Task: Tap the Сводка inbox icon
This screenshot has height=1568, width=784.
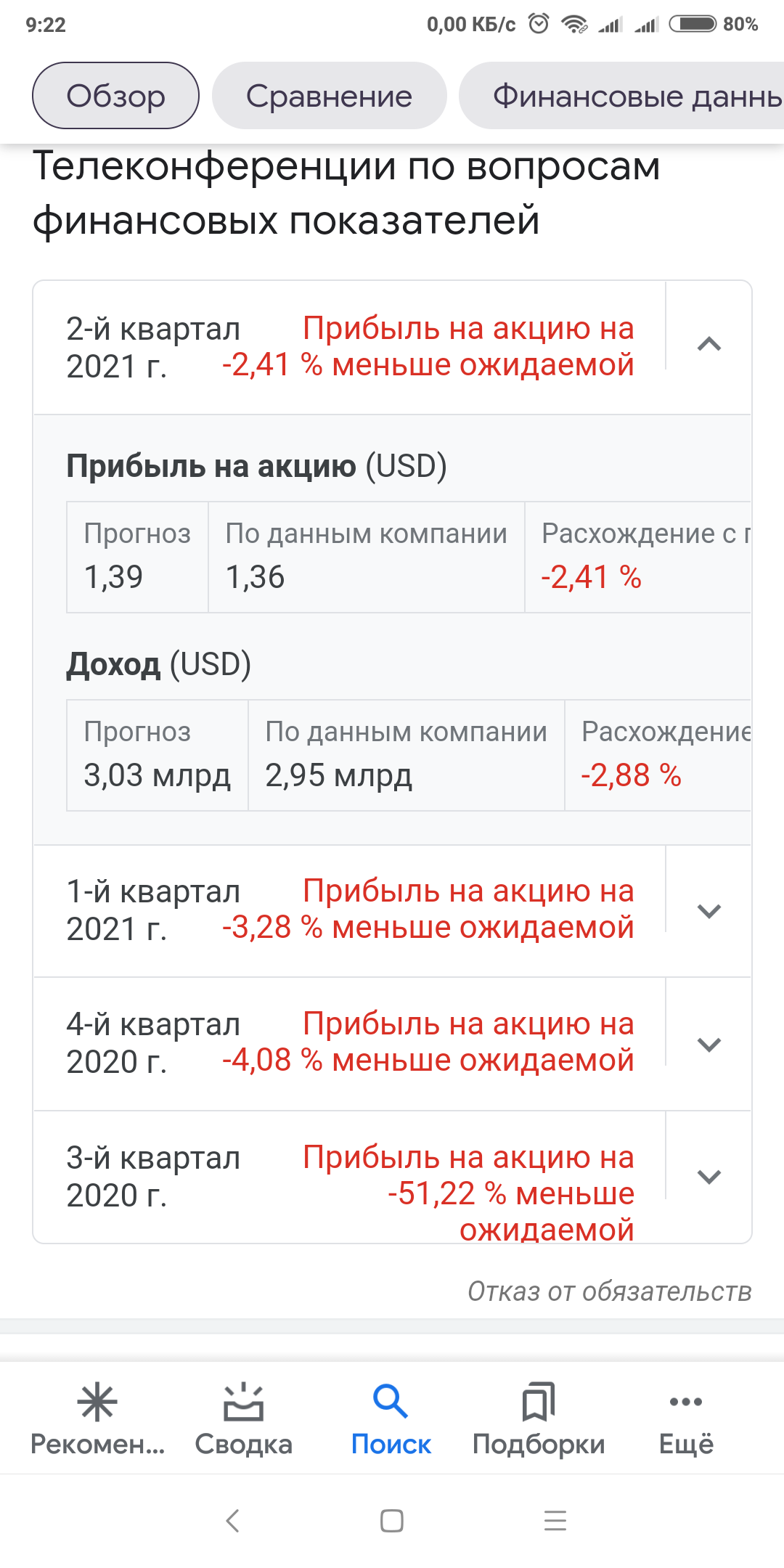Action: click(243, 1402)
